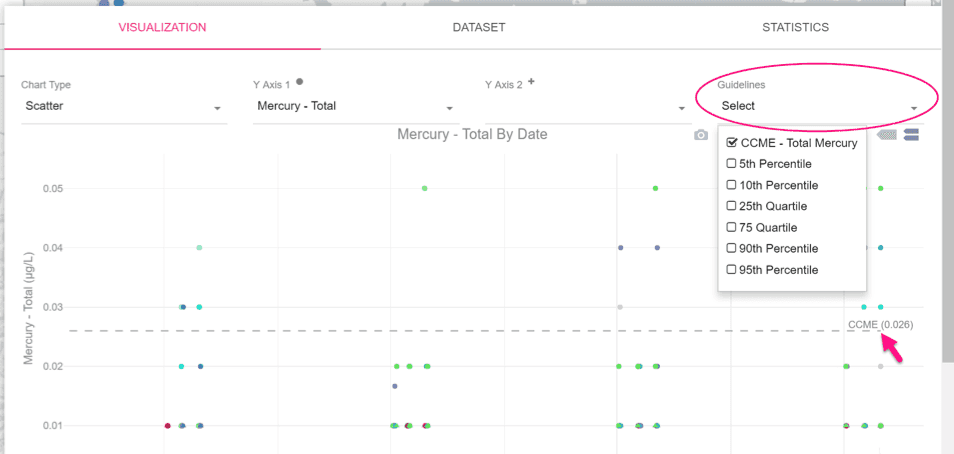Click the chart title Mercury - Total By Date
954x454 pixels.
coord(472,134)
